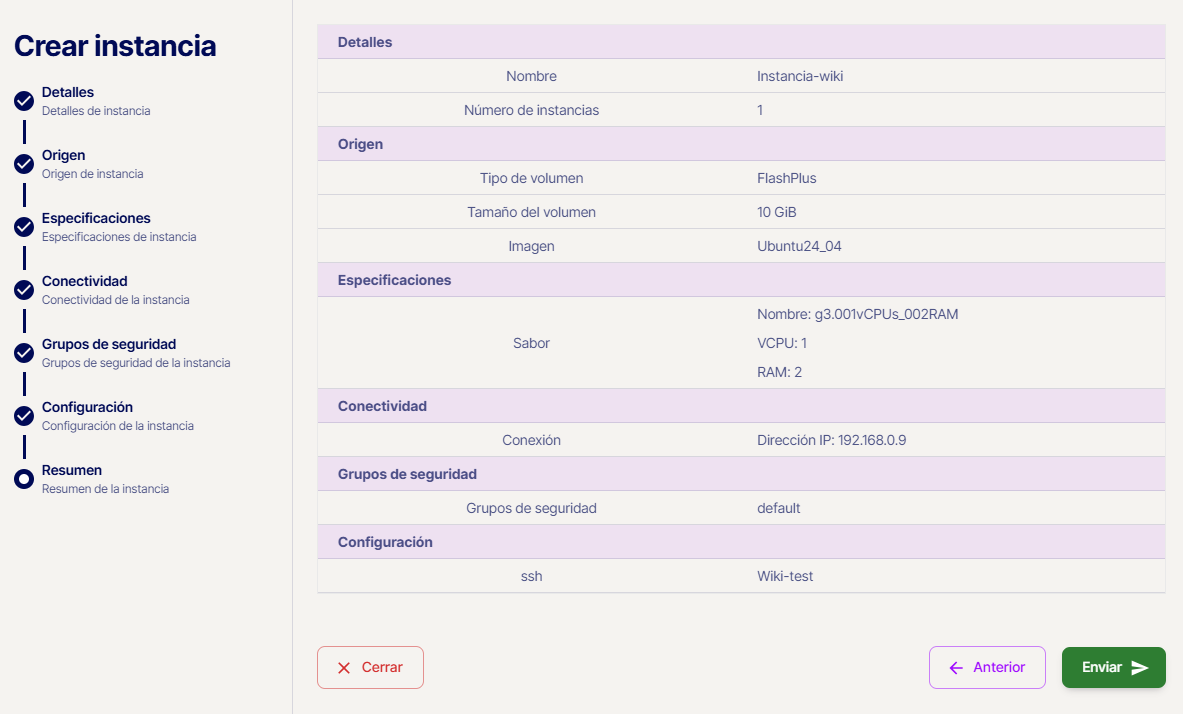Click the Conectividad step checkmark icon
Image resolution: width=1183 pixels, height=714 pixels.
24,290
